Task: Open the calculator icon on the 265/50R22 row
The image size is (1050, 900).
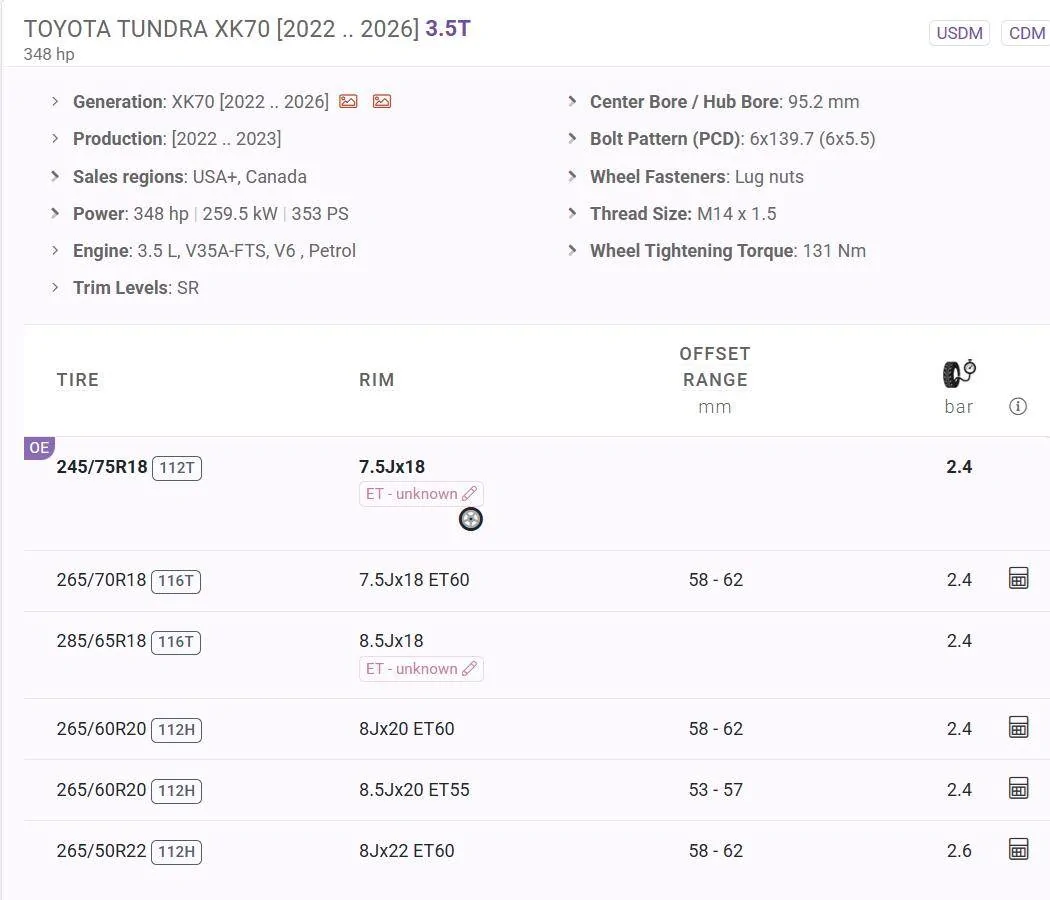Action: pos(1018,850)
